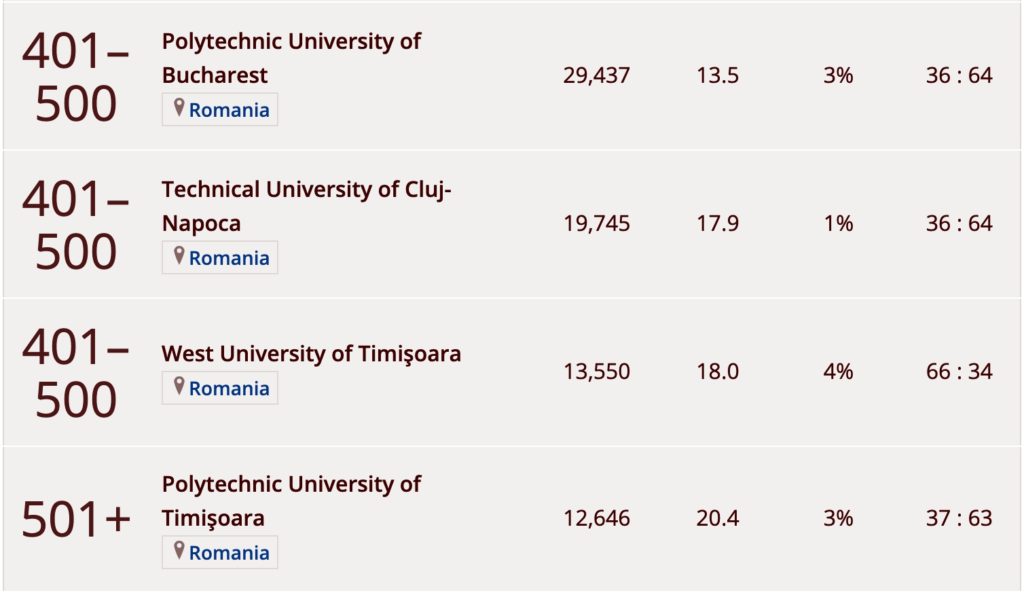Click the 13,550 student count
The width and height of the screenshot is (1024, 595).
click(x=596, y=372)
